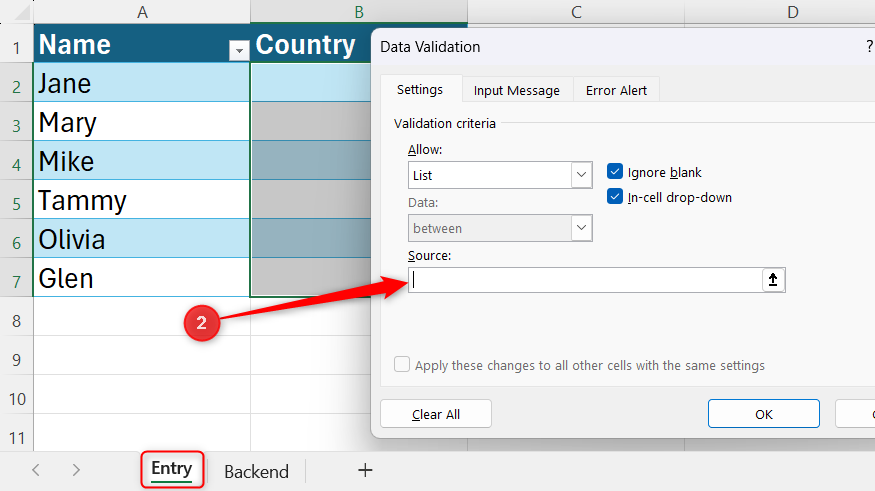Viewport: 875px width, 491px height.
Task: Open the Allow list dropdown
Action: 581,175
